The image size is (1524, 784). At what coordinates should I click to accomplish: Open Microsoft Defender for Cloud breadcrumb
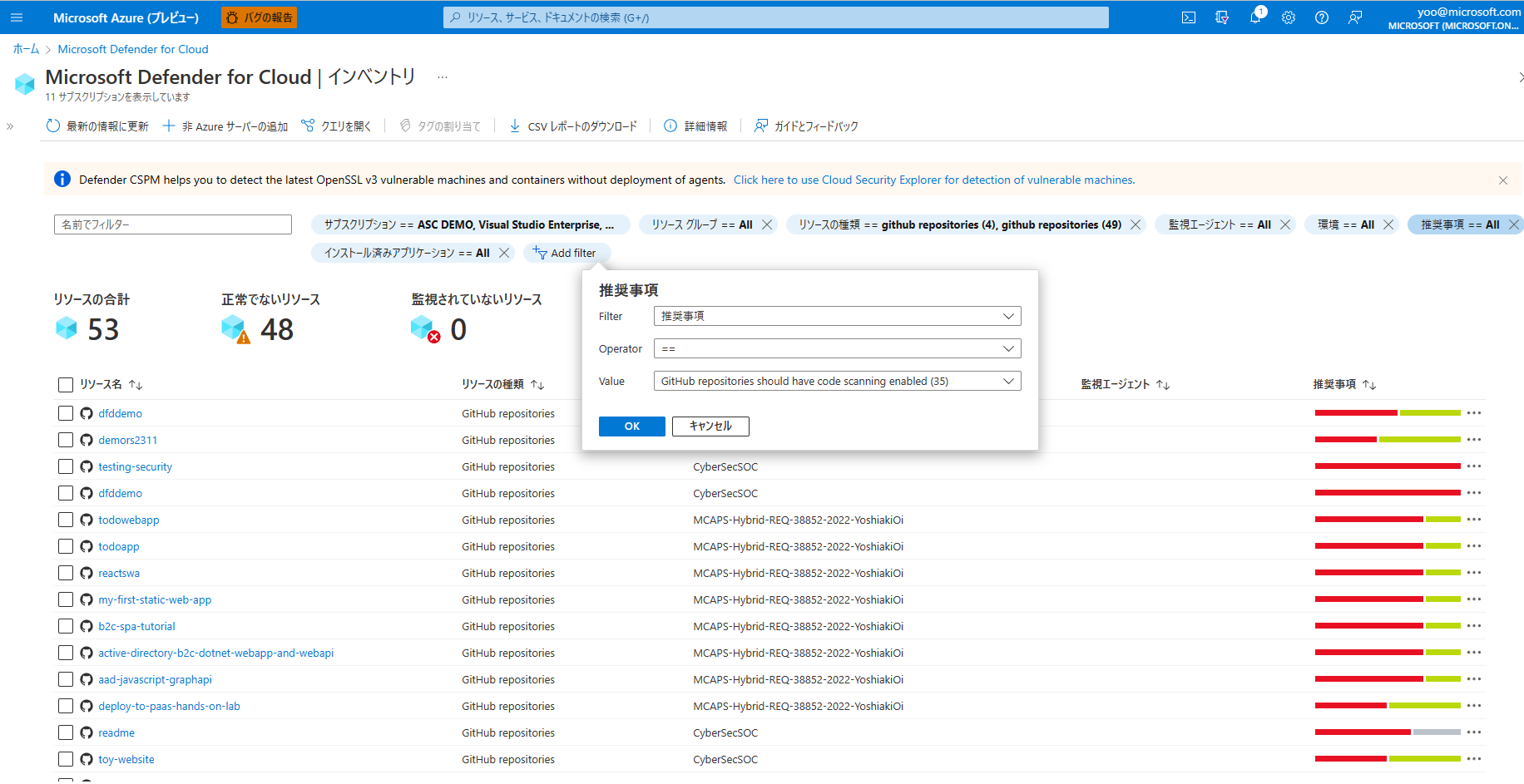pos(132,48)
